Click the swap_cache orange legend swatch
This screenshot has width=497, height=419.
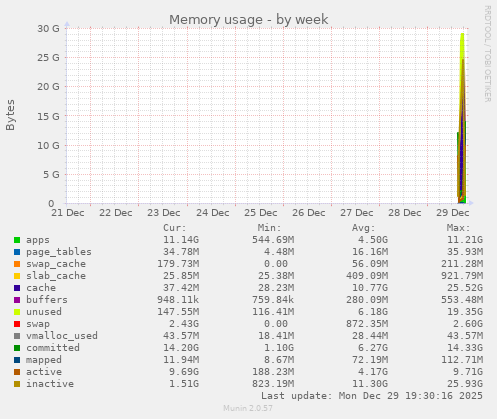pyautogui.click(x=17, y=264)
